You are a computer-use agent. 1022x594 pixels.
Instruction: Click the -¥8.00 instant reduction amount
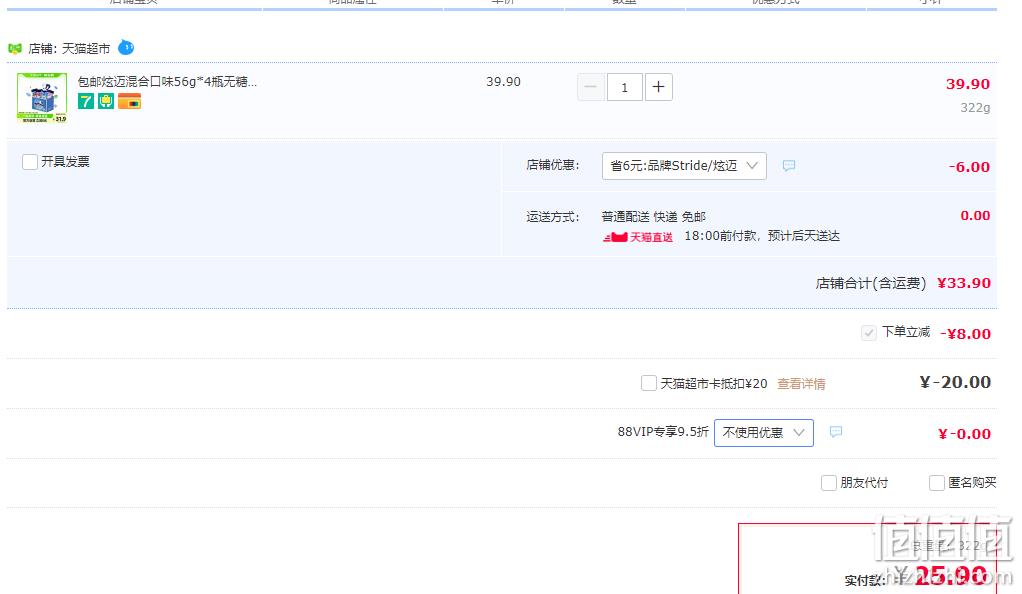pos(965,334)
